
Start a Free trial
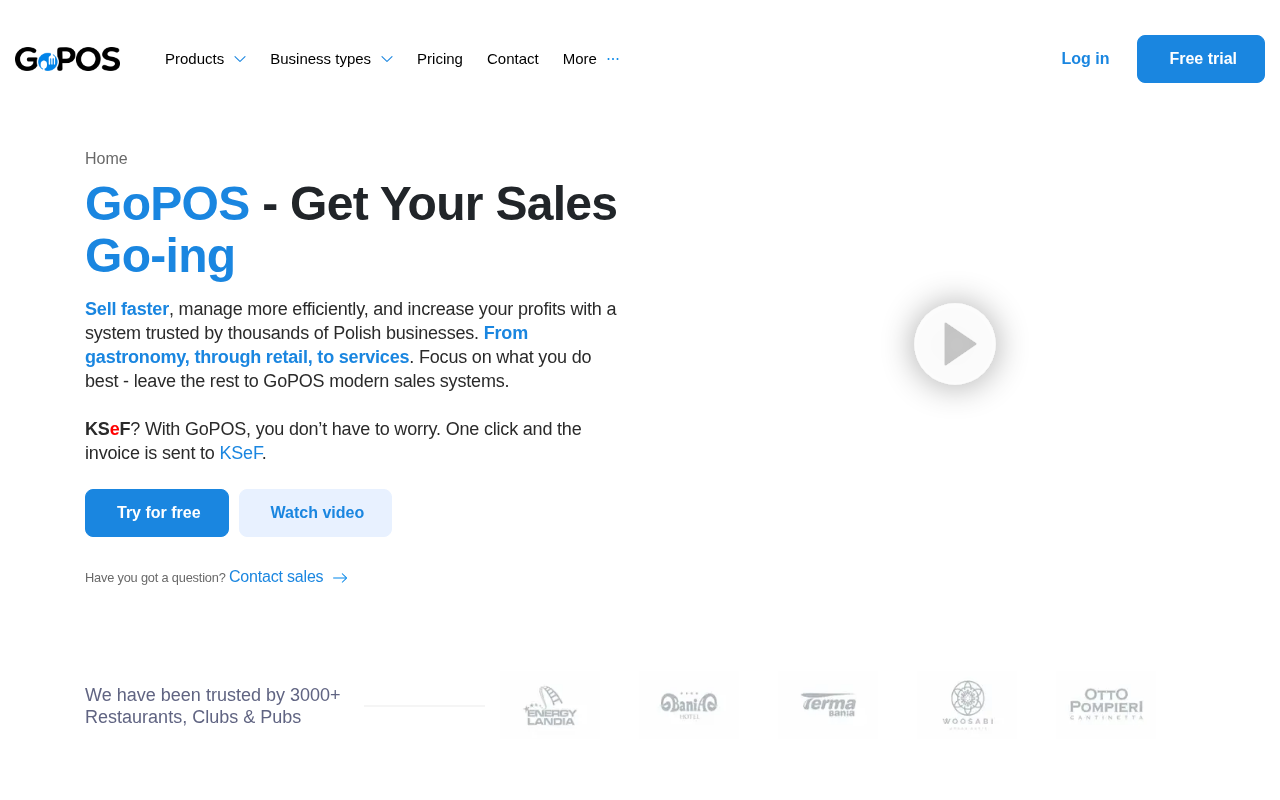[1201, 59]
